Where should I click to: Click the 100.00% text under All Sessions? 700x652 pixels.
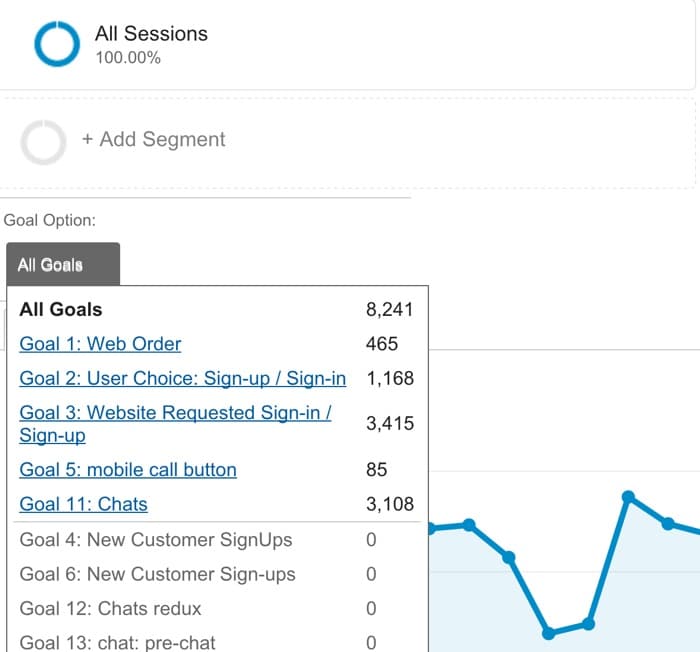[128, 58]
